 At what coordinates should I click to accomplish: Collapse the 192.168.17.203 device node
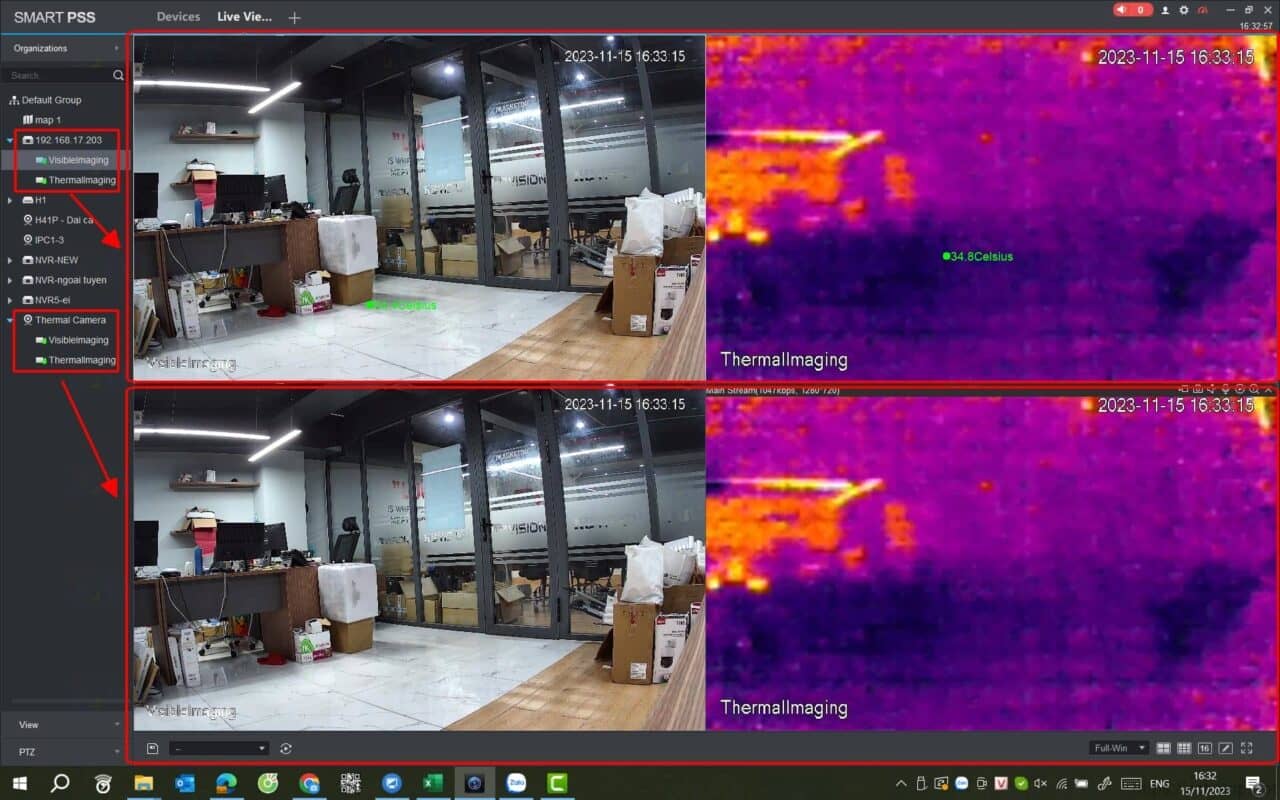pyautogui.click(x=10, y=140)
